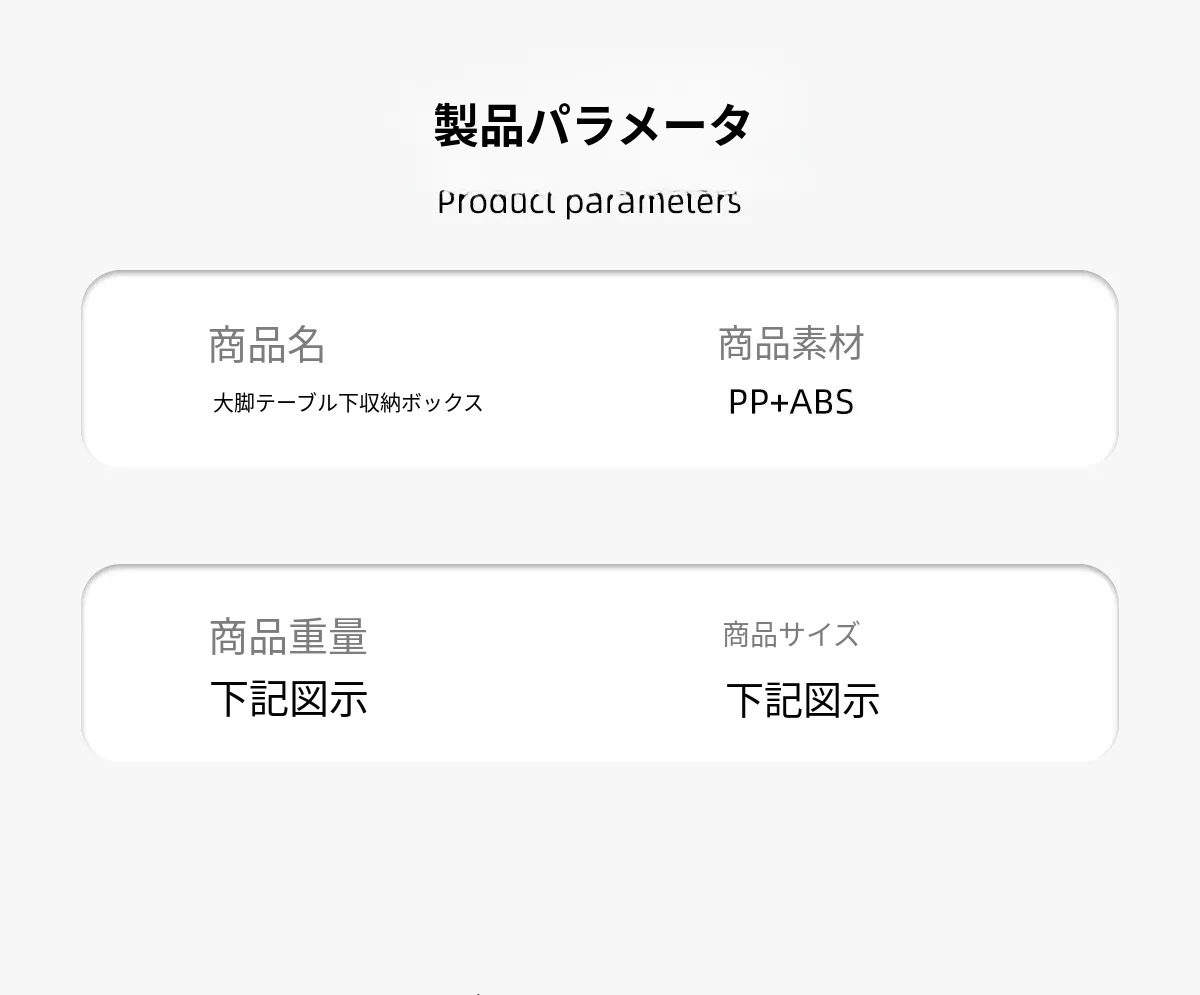This screenshot has height=995, width=1200.
Task: Click the word "parameters" in the subtitle
Action: (653, 202)
